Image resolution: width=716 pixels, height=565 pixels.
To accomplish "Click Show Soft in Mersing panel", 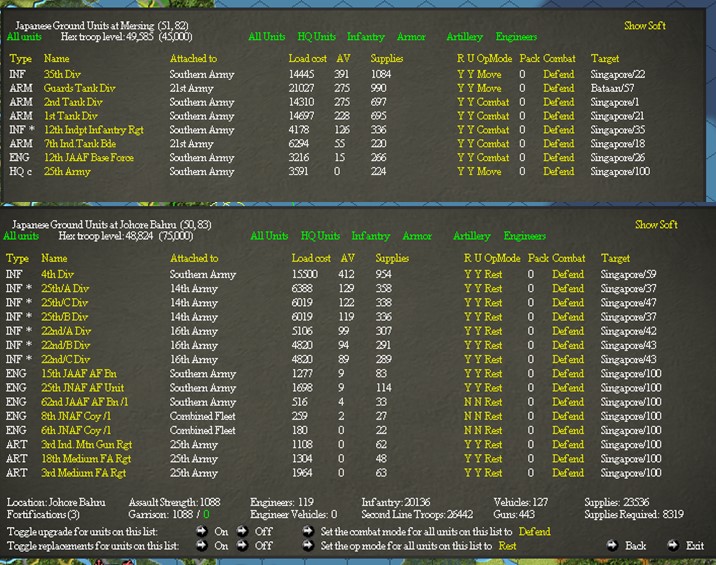I will 645,26.
